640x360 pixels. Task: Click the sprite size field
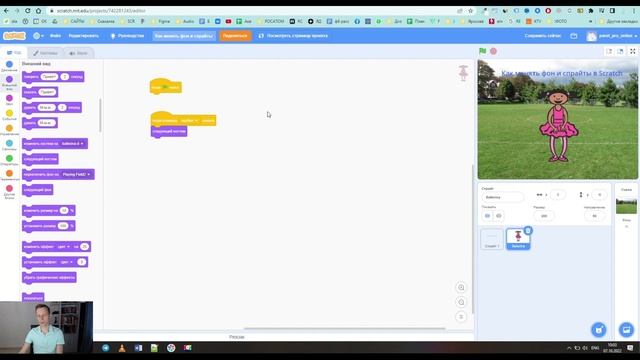point(544,216)
